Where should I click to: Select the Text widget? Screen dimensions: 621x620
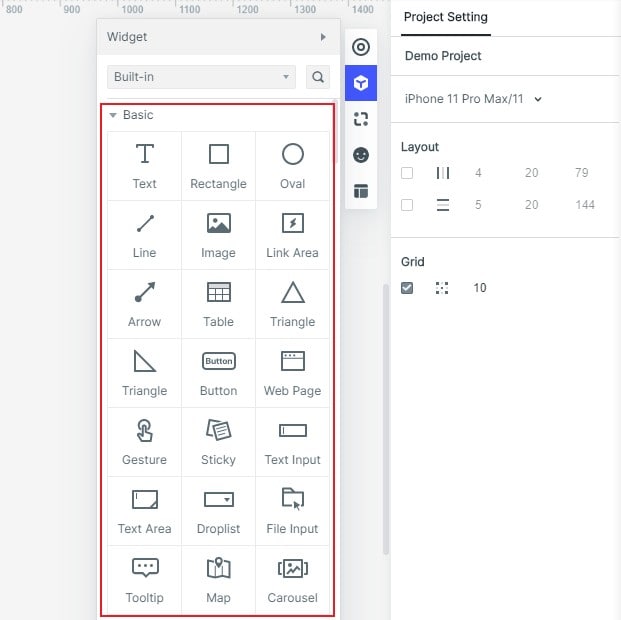(145, 166)
